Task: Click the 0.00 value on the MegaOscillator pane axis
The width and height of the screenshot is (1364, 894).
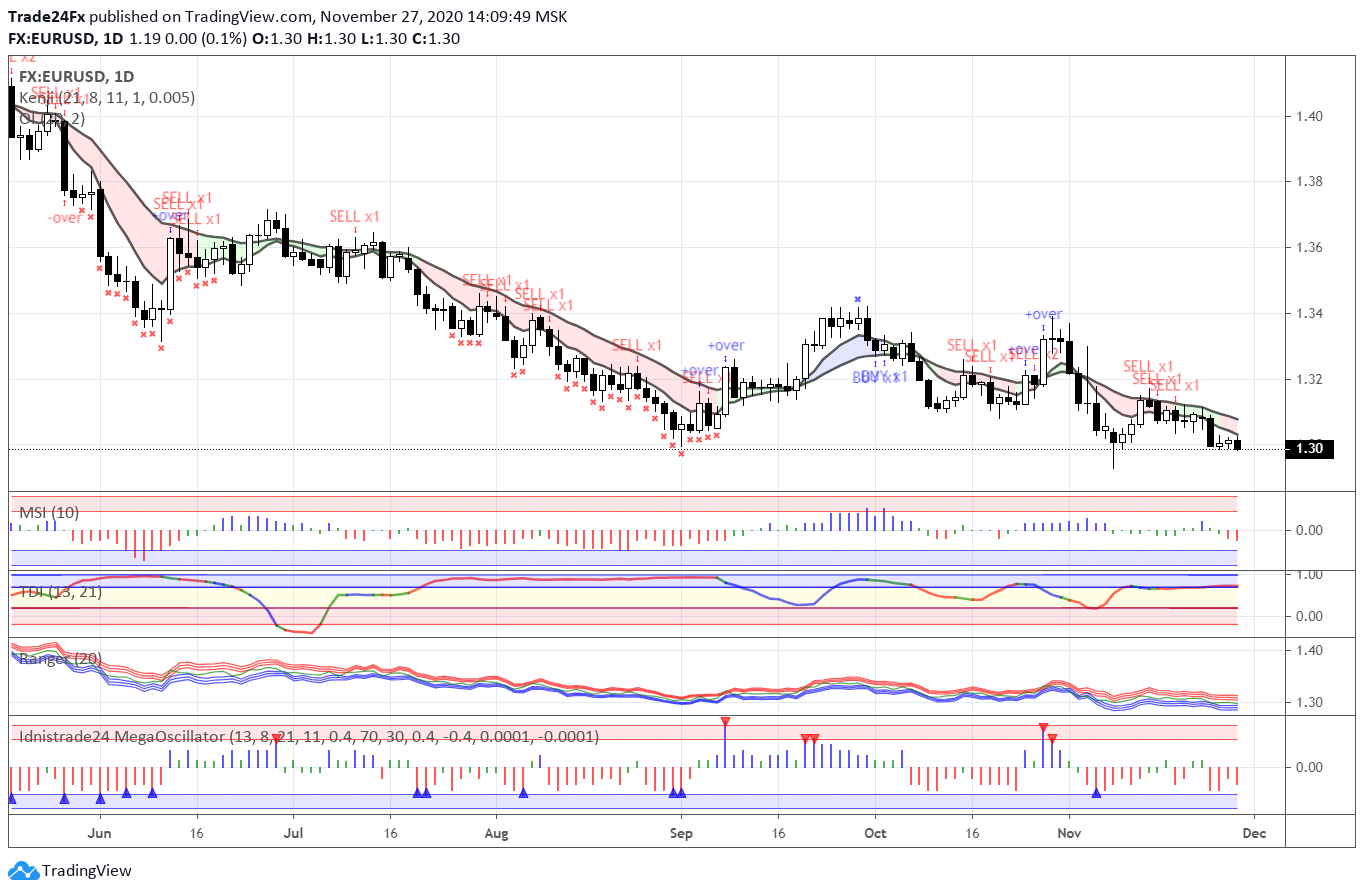Action: 1311,767
